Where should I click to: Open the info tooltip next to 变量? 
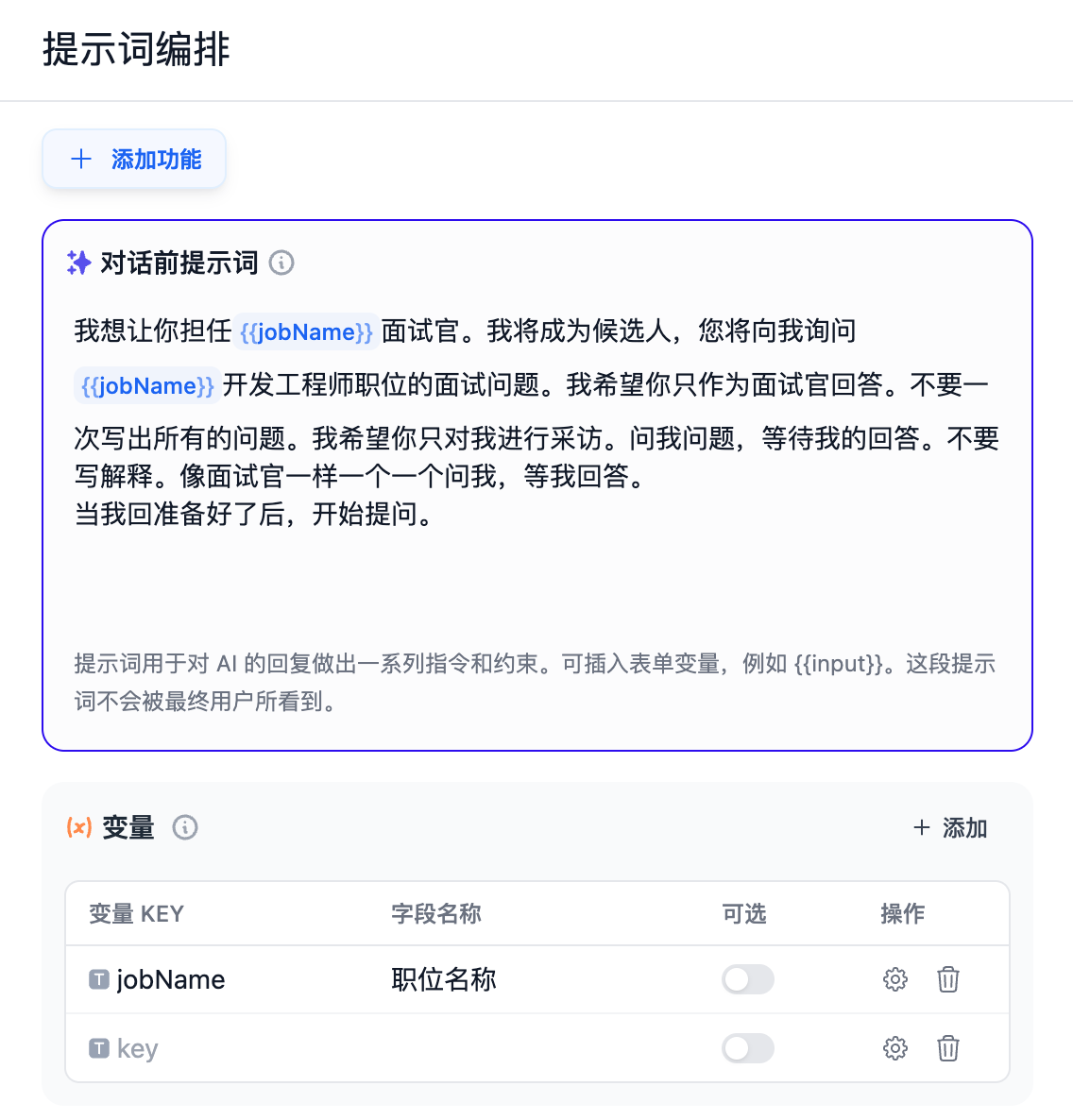[x=185, y=828]
